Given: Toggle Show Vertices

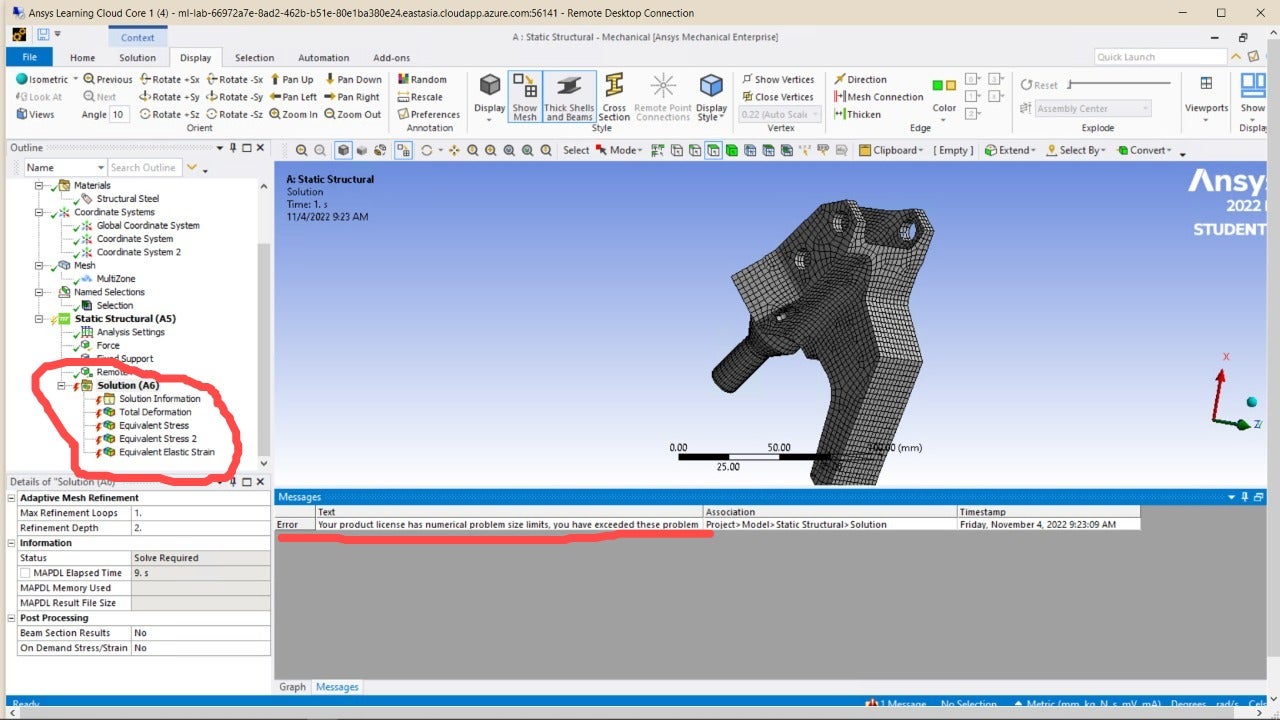Looking at the screenshot, I should (x=777, y=79).
